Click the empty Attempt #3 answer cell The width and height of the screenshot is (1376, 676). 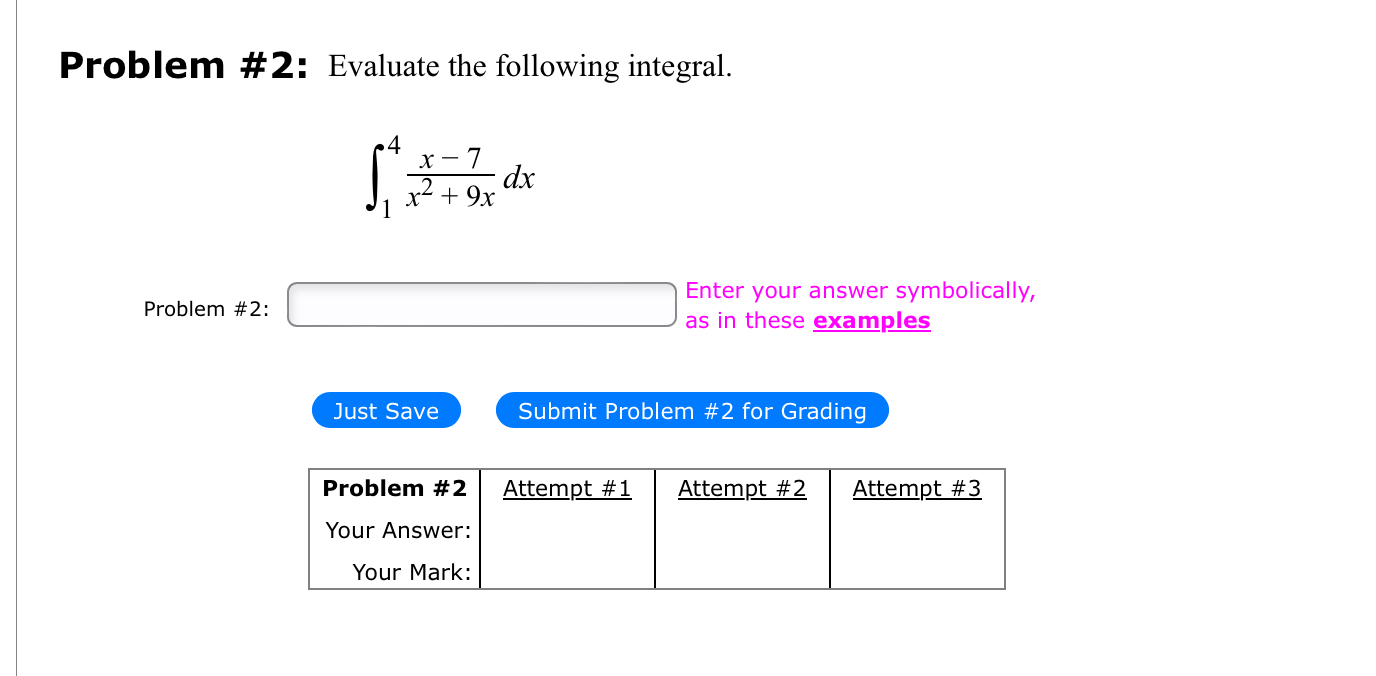(917, 530)
